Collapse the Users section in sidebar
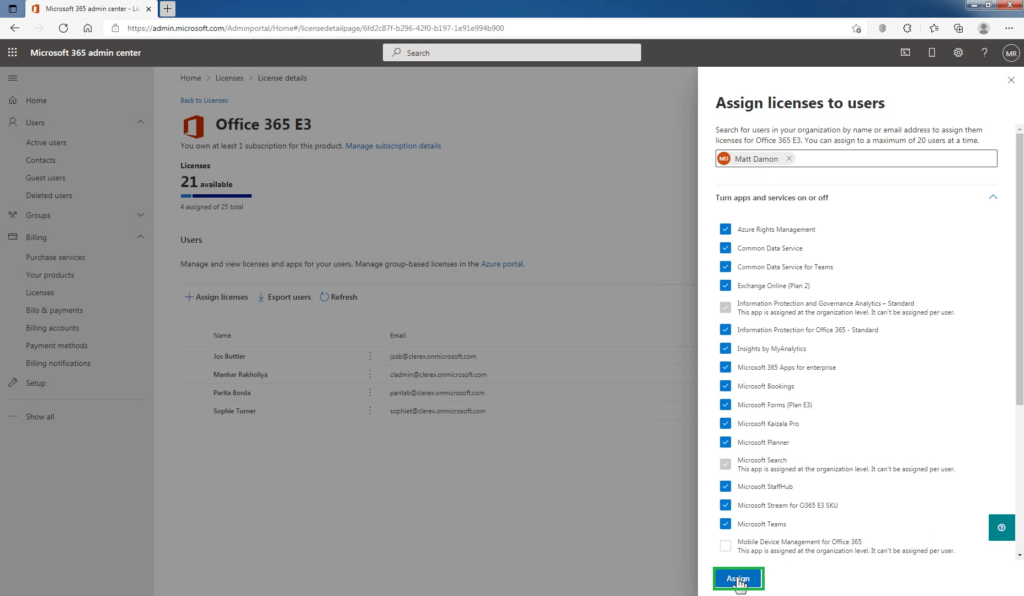This screenshot has height=596, width=1024. 140,122
